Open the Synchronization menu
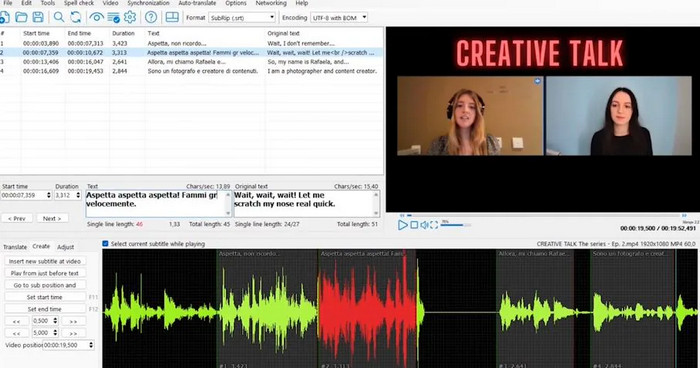The image size is (700, 368). point(148,3)
